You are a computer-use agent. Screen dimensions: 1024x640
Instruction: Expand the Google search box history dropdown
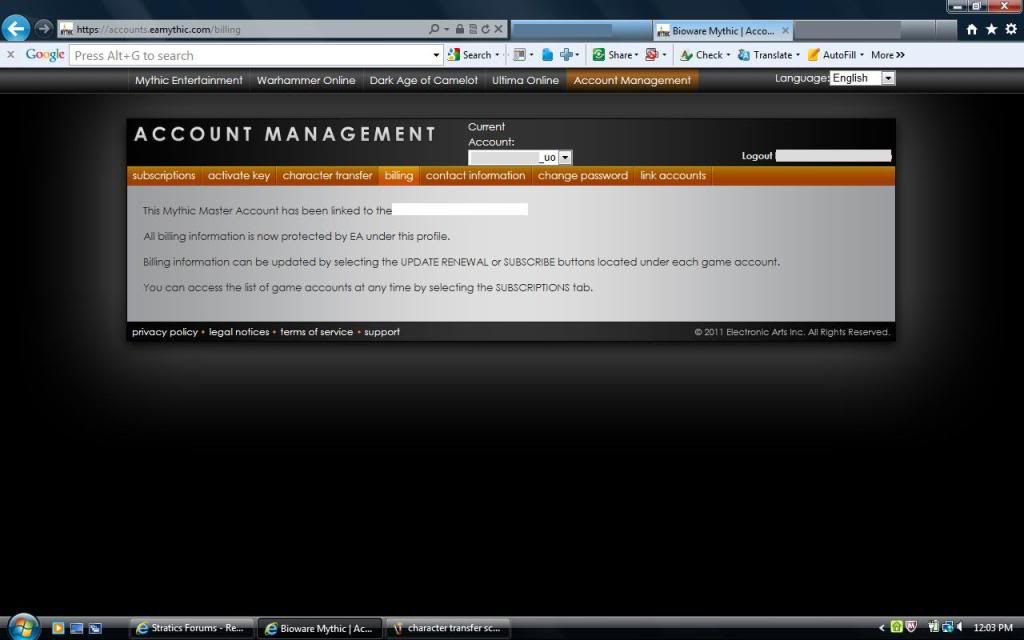pos(436,56)
